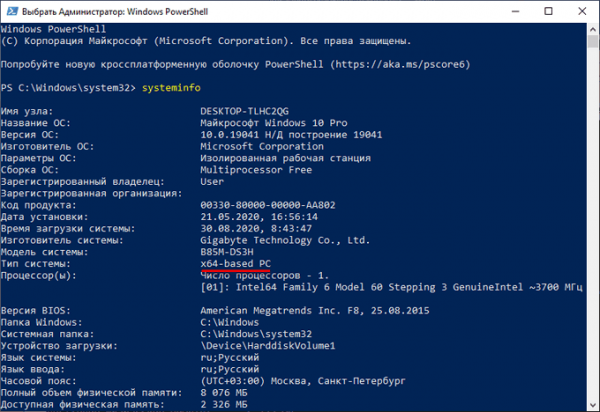Click the 'Модель системы:' label
Viewport: 600px width, 412px height.
pyautogui.click(x=44, y=252)
